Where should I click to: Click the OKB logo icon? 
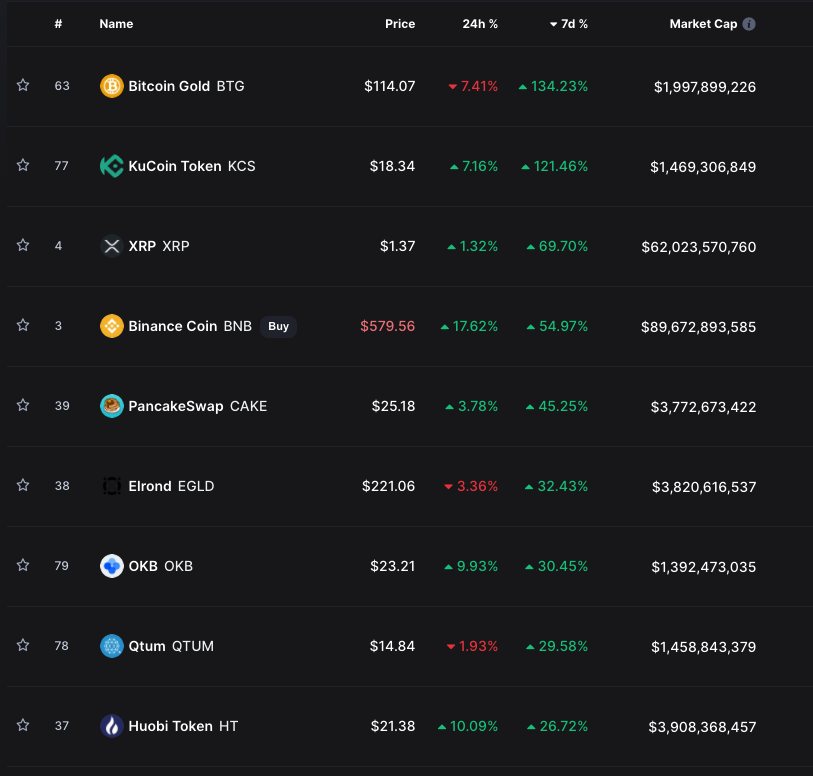pyautogui.click(x=111, y=566)
